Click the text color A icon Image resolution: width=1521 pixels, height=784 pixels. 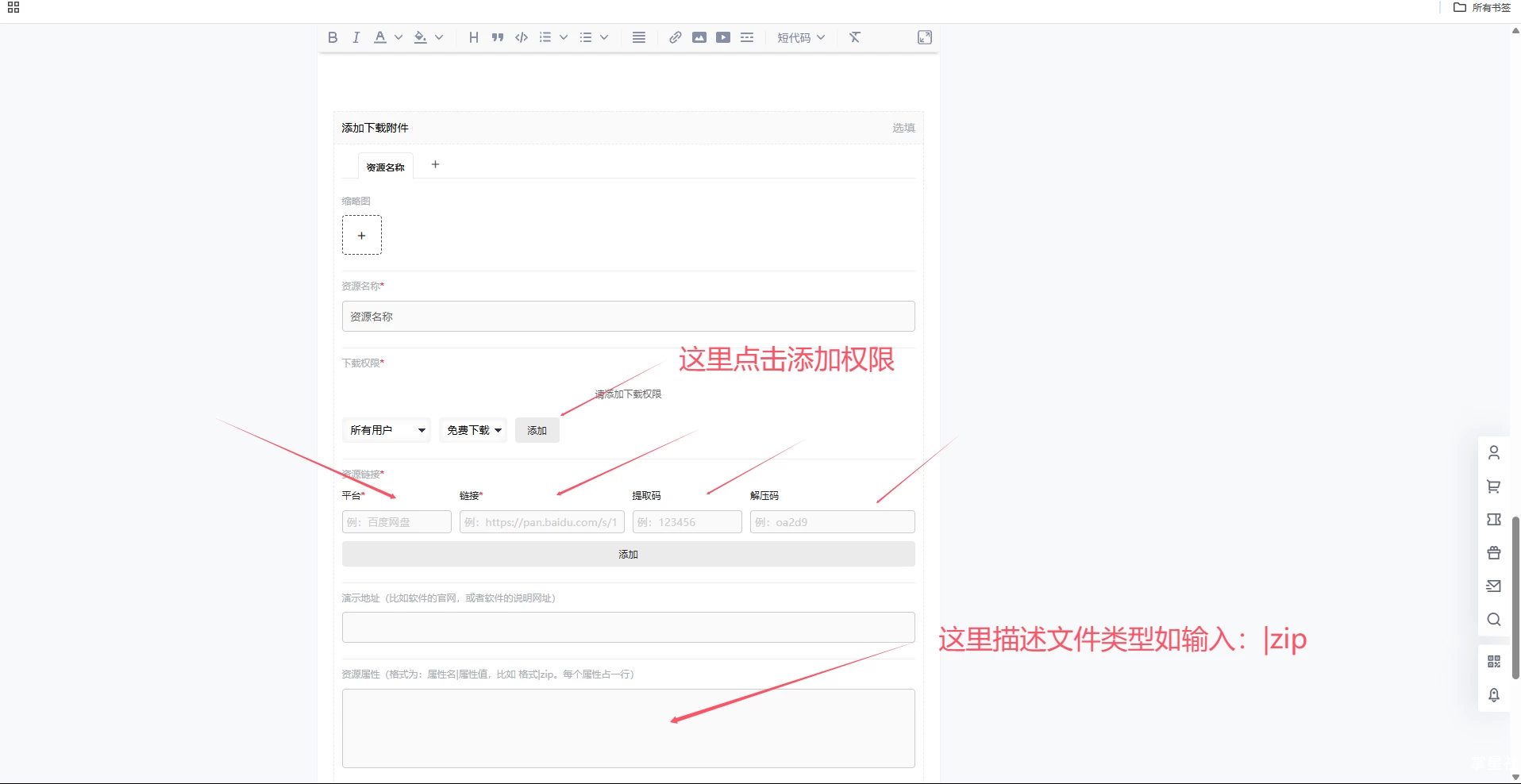pos(380,37)
